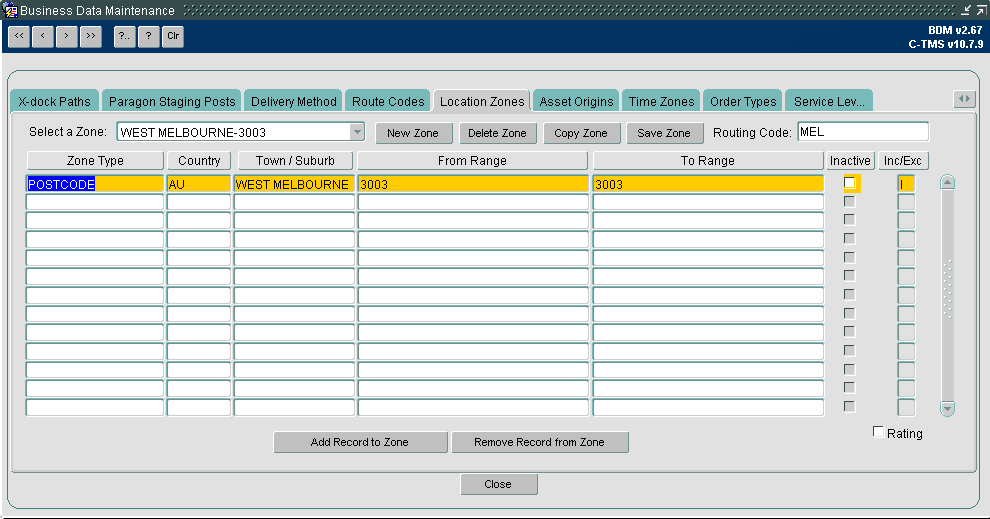Click the Town / Suburb column header
990x519 pixels.
[x=295, y=161]
